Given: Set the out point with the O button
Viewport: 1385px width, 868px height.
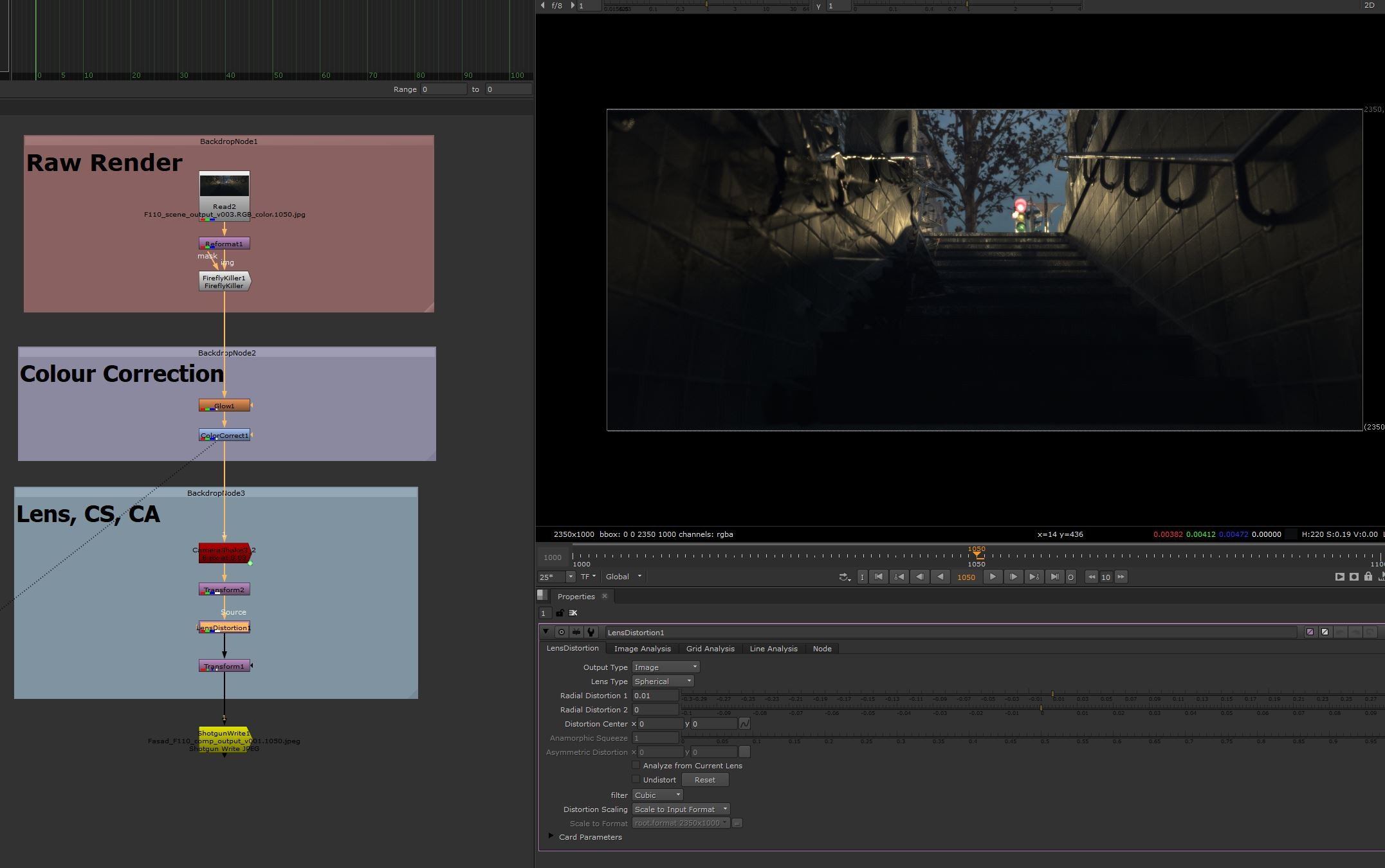Looking at the screenshot, I should coord(1070,577).
